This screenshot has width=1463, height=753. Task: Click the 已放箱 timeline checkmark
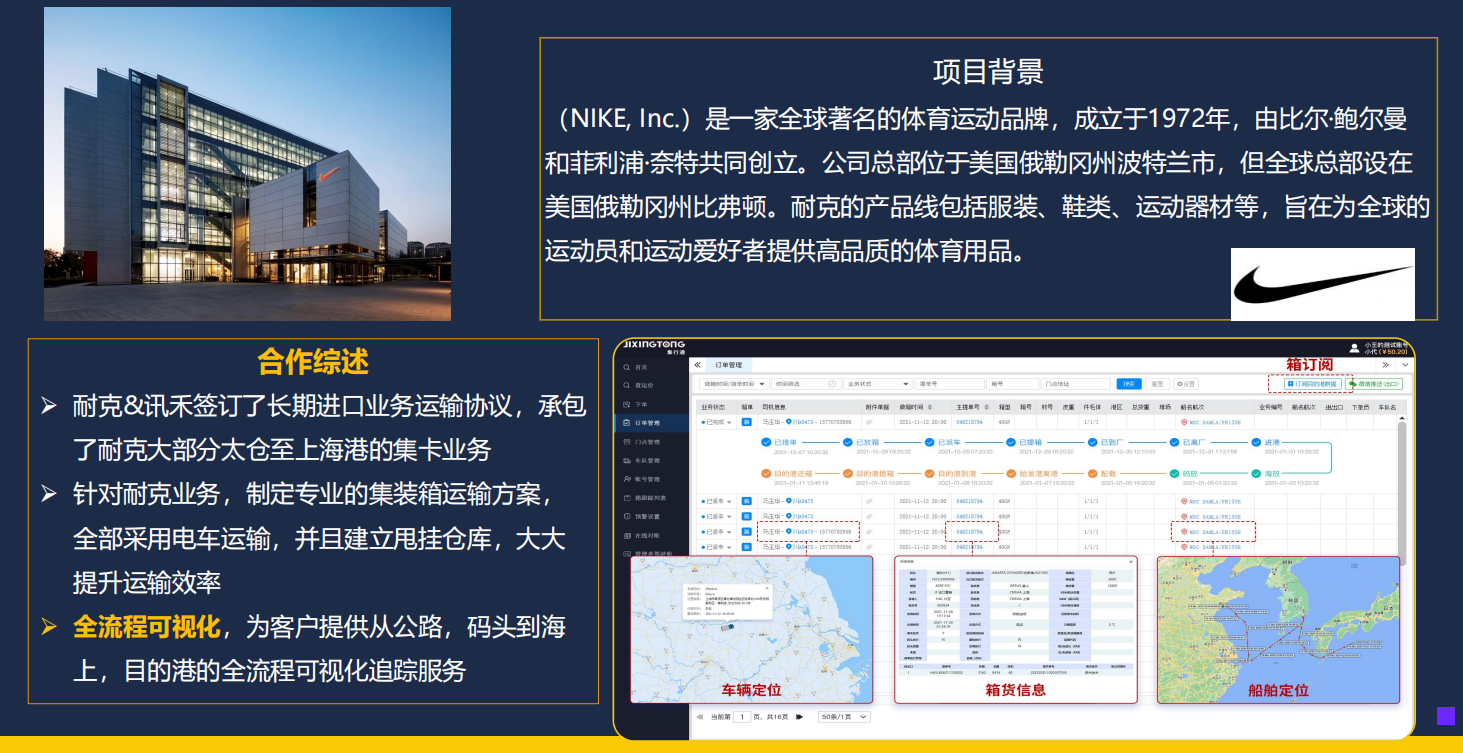click(848, 442)
